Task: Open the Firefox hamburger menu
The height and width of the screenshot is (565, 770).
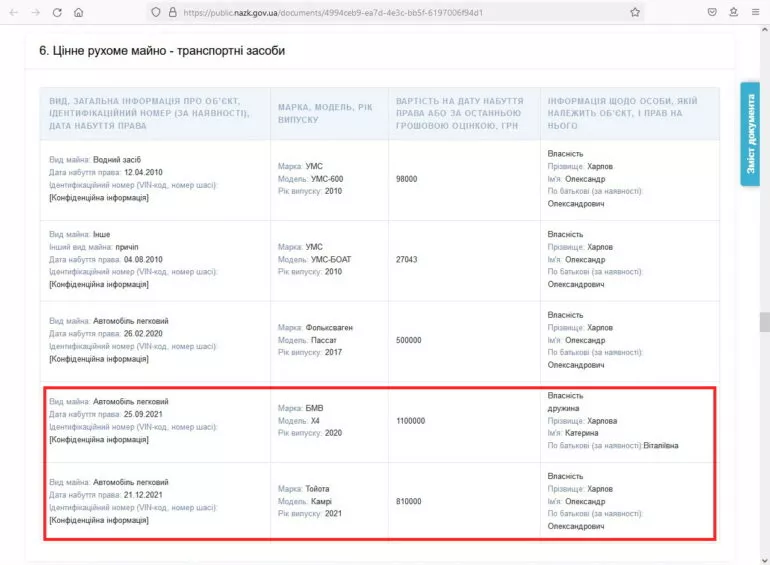Action: pos(756,12)
